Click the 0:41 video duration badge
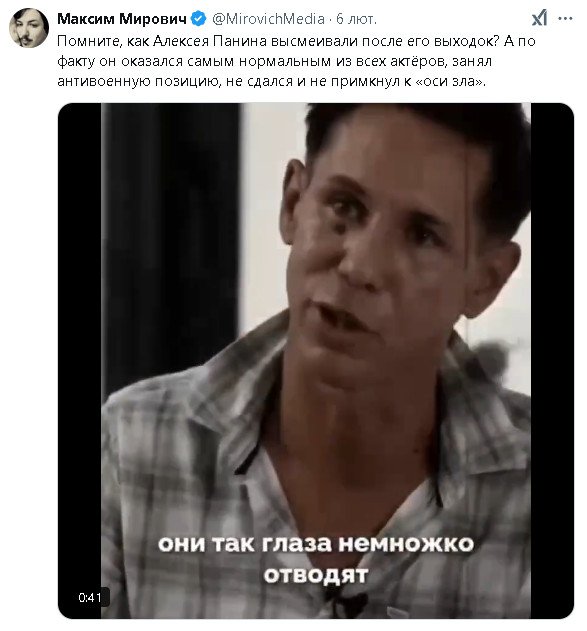Image resolution: width=587 pixels, height=631 pixels. tap(90, 598)
